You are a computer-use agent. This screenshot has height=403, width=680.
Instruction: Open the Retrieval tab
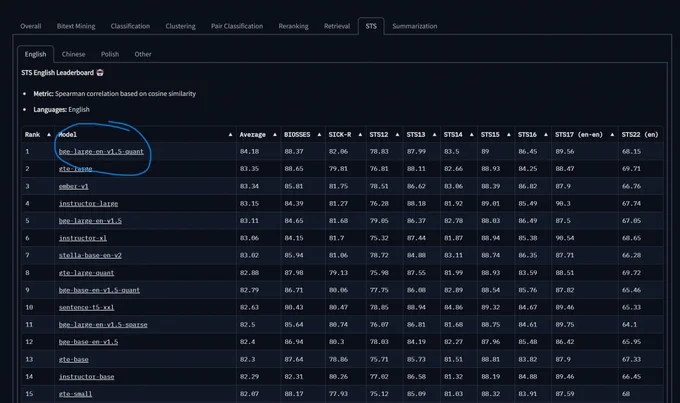click(337, 26)
